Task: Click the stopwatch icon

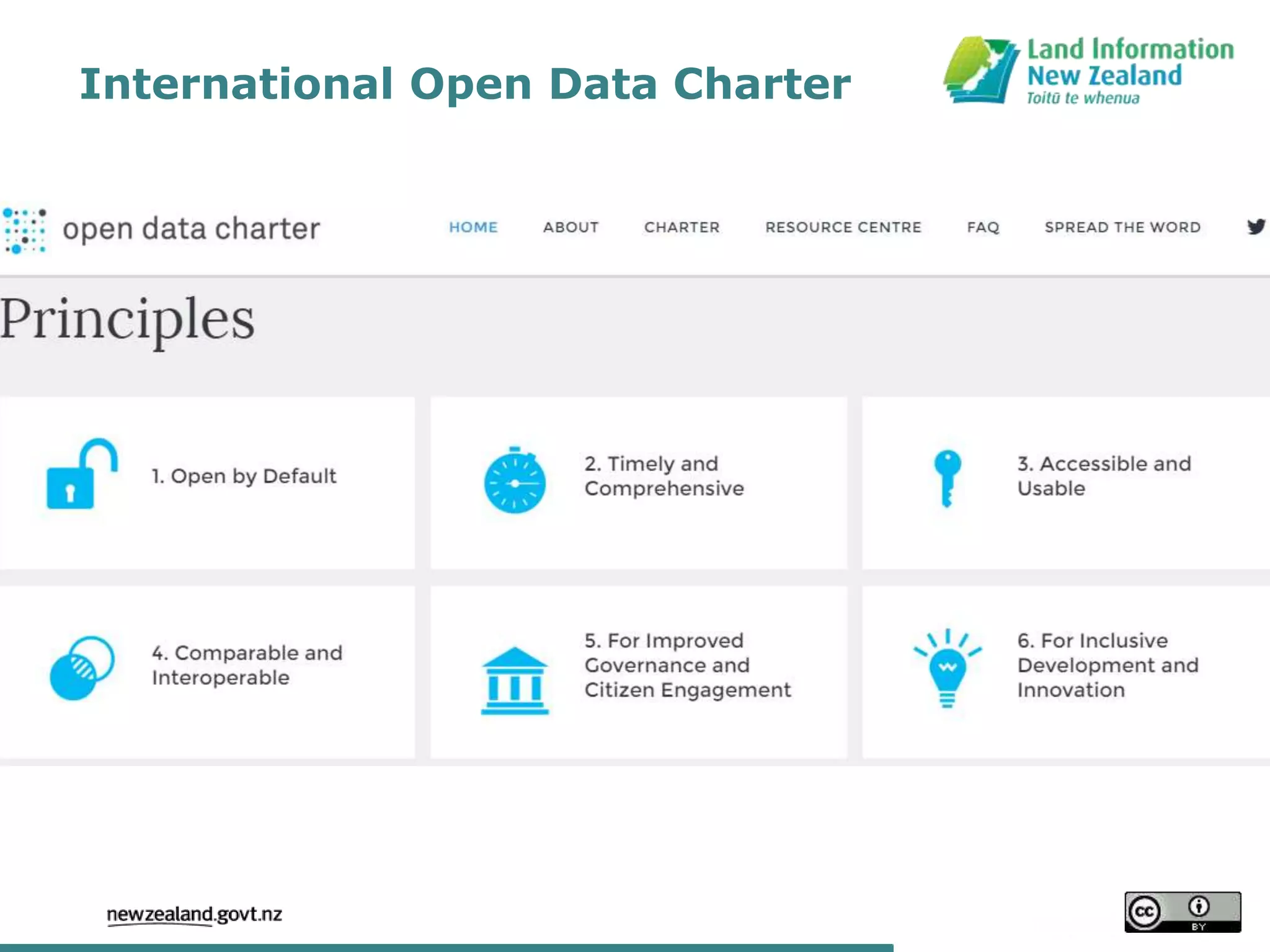Action: [515, 480]
